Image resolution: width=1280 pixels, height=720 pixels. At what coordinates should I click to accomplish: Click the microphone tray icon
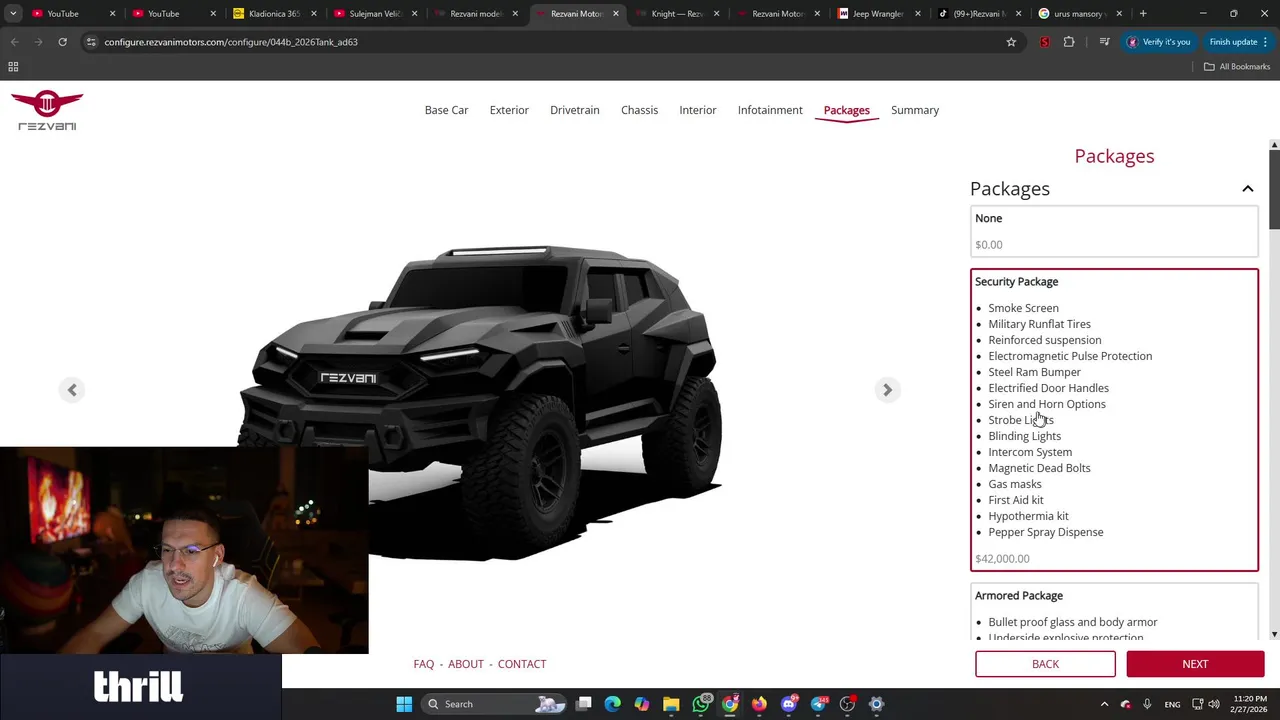click(1147, 704)
